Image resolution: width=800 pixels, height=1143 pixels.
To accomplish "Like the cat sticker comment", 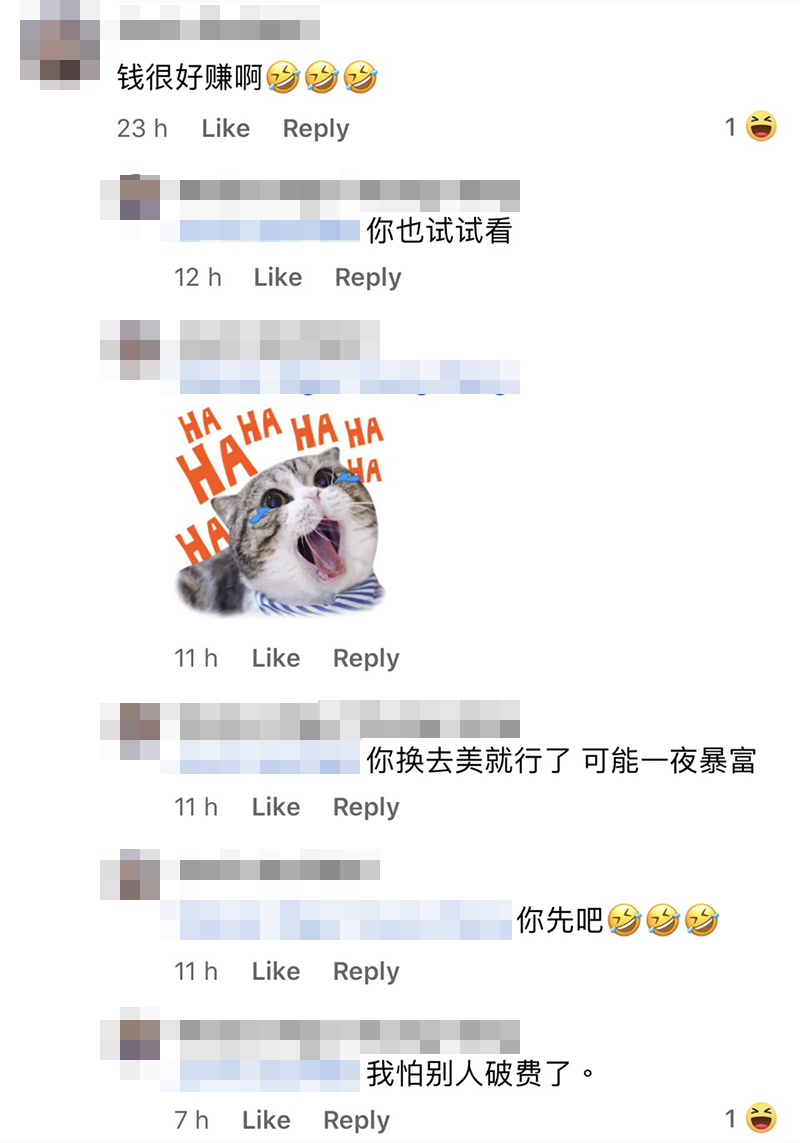I will click(x=276, y=658).
